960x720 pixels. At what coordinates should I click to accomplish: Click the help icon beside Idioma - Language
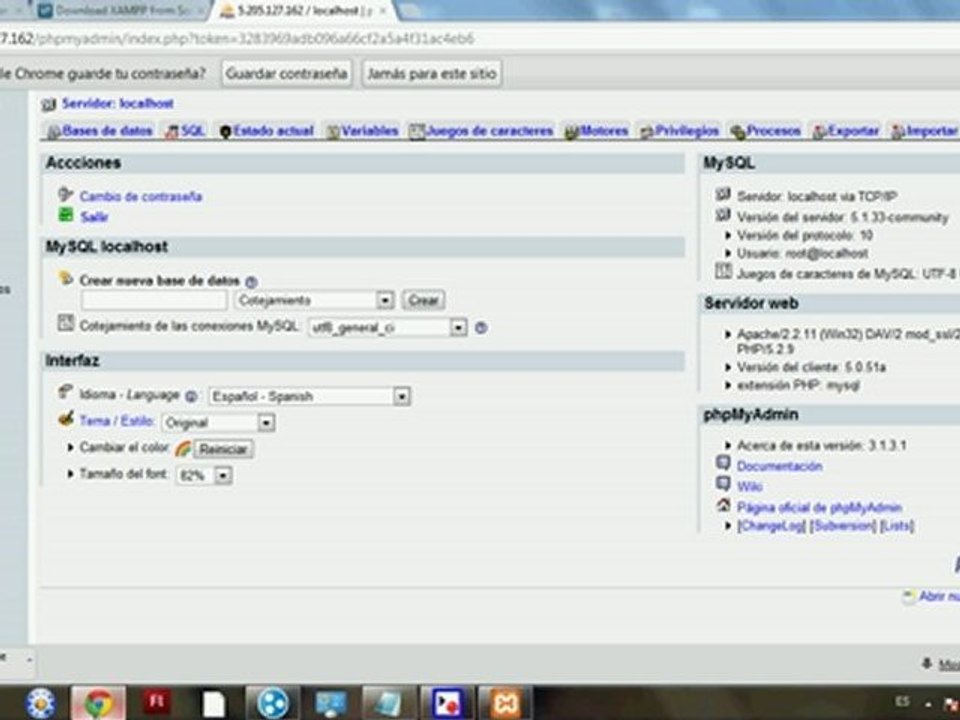[x=191, y=396]
